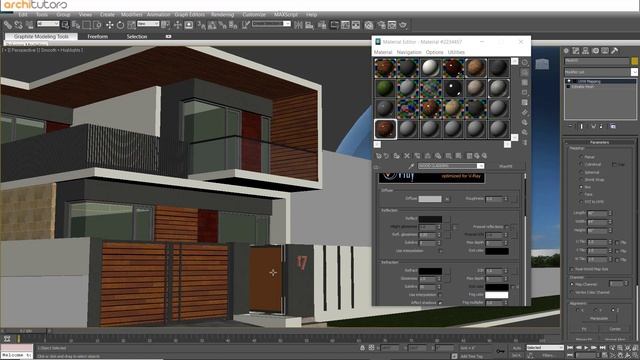Click the Center button under Alignment

coord(615,329)
